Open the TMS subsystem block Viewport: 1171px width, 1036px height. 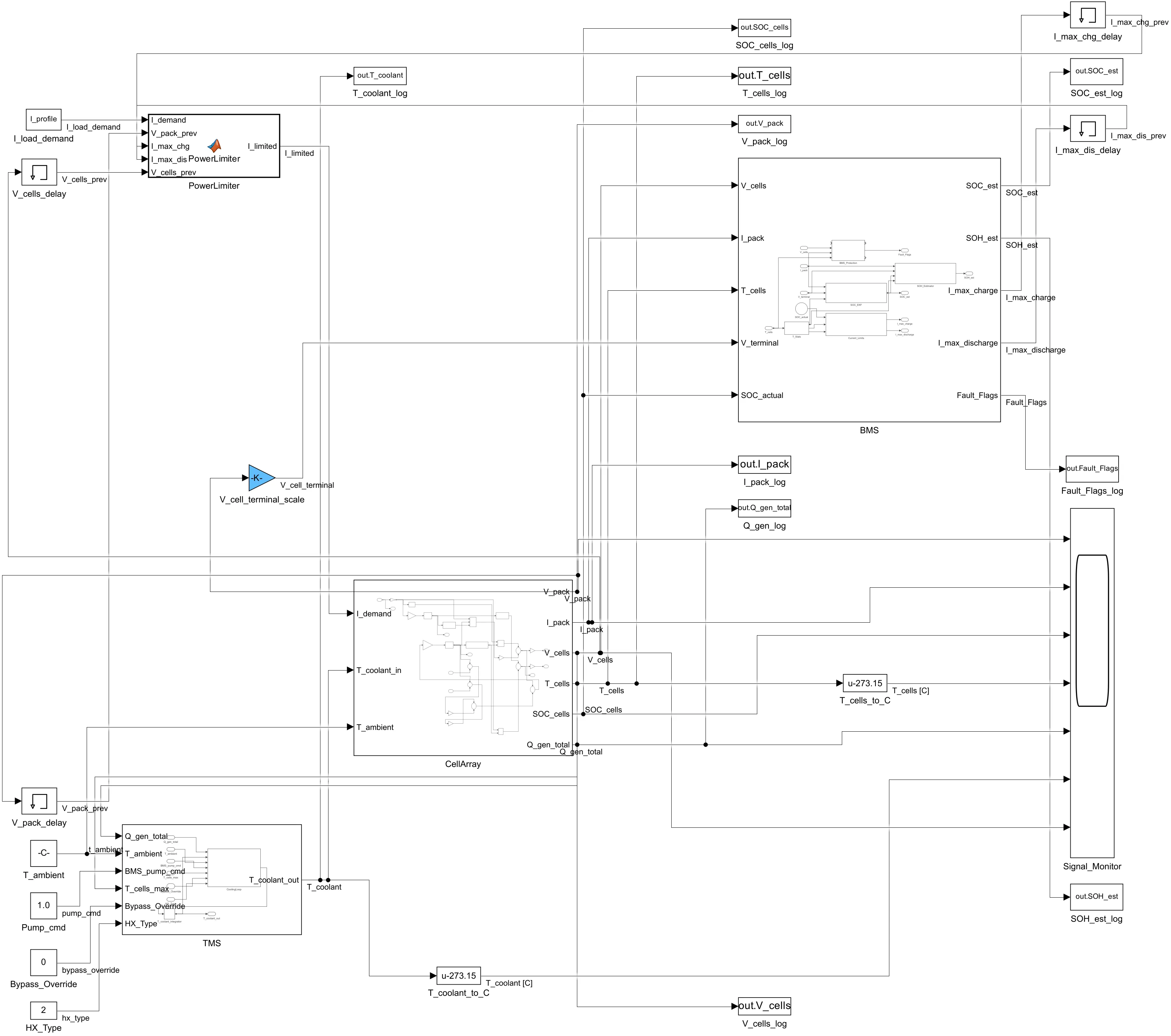tap(211, 880)
